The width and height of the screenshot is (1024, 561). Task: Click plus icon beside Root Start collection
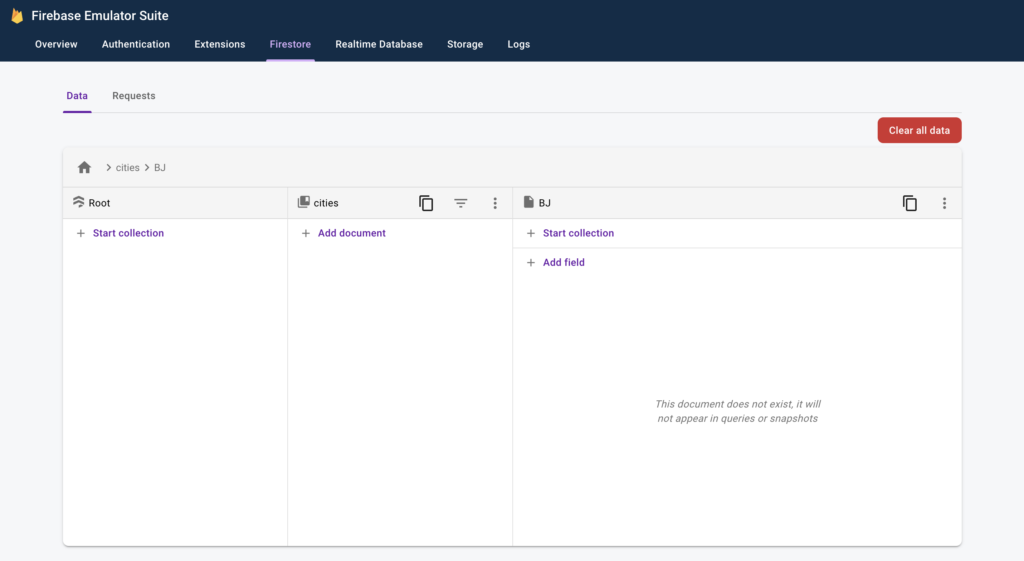(80, 233)
